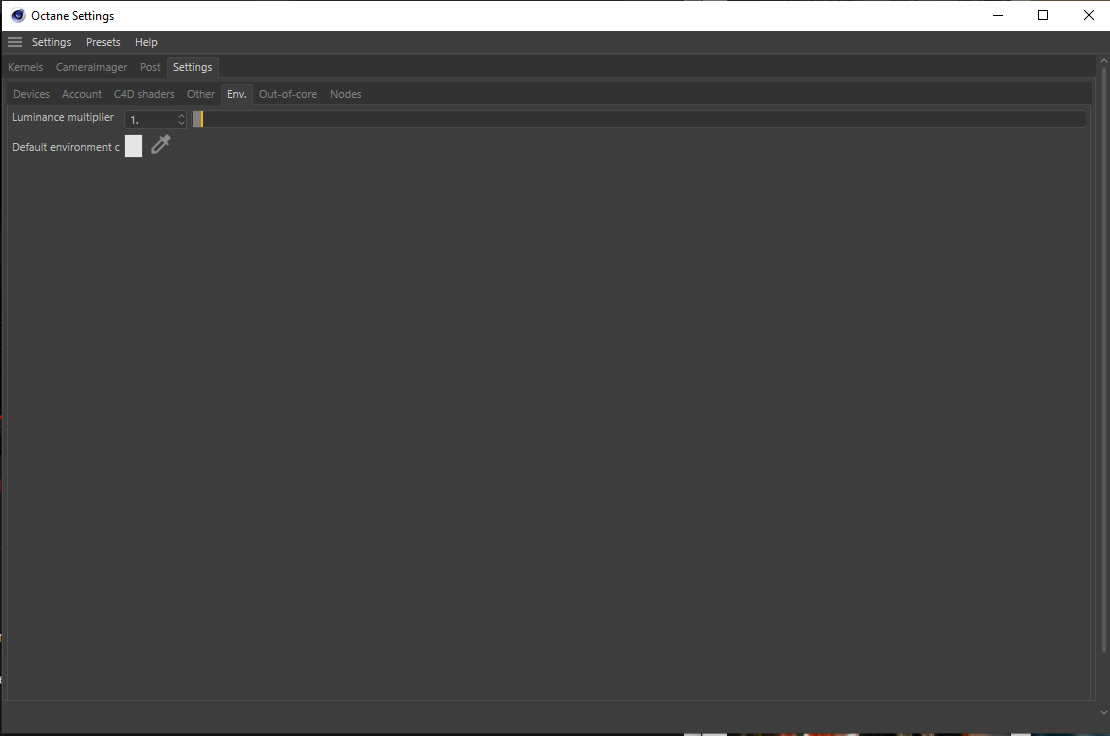This screenshot has width=1110, height=736.
Task: Click the scrollbar down arrow
Action: 1104,713
